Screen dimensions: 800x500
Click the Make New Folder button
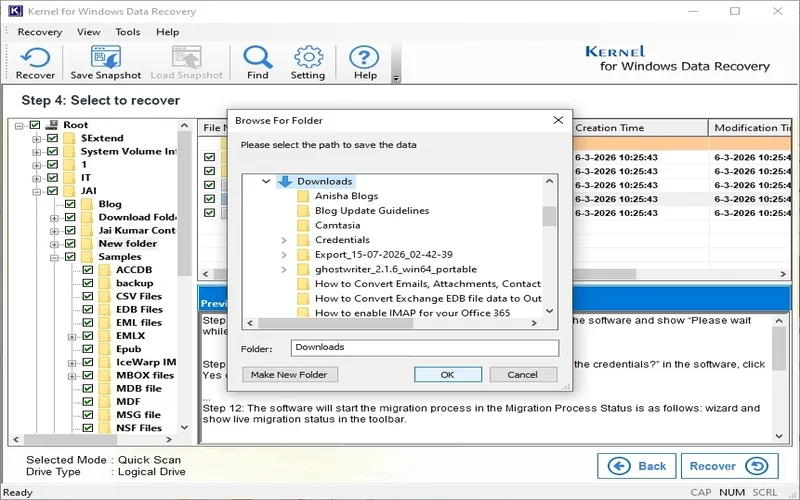tap(289, 374)
